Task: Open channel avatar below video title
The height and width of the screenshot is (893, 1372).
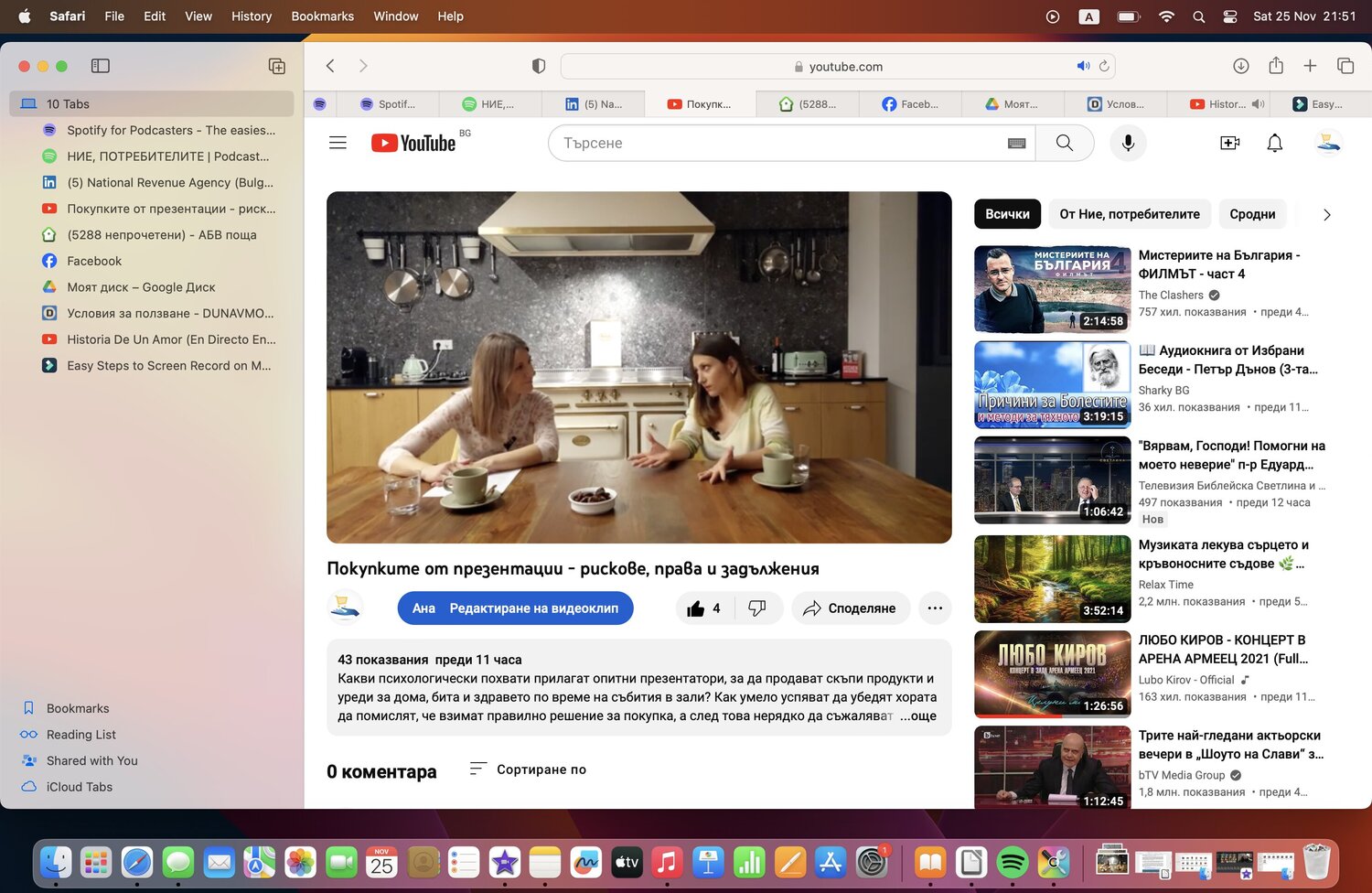Action: [345, 608]
